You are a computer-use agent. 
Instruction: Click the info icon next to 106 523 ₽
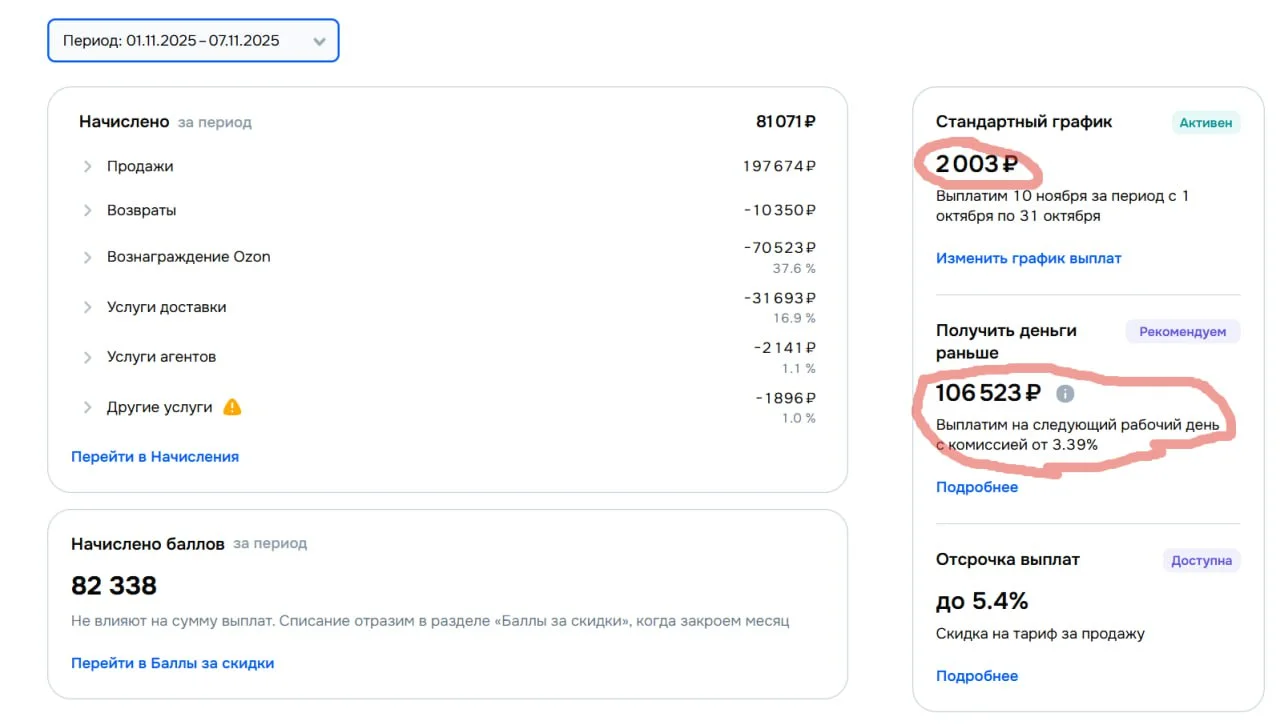click(x=1066, y=394)
